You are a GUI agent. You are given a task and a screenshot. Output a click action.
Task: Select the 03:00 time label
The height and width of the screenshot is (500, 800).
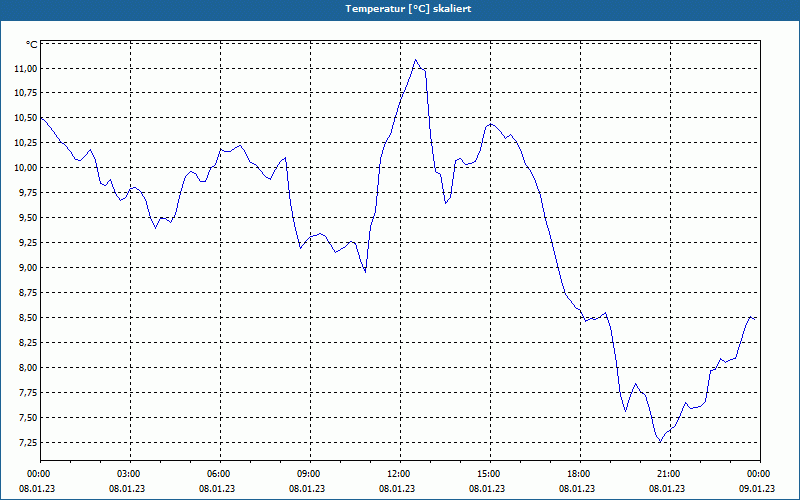(130, 474)
